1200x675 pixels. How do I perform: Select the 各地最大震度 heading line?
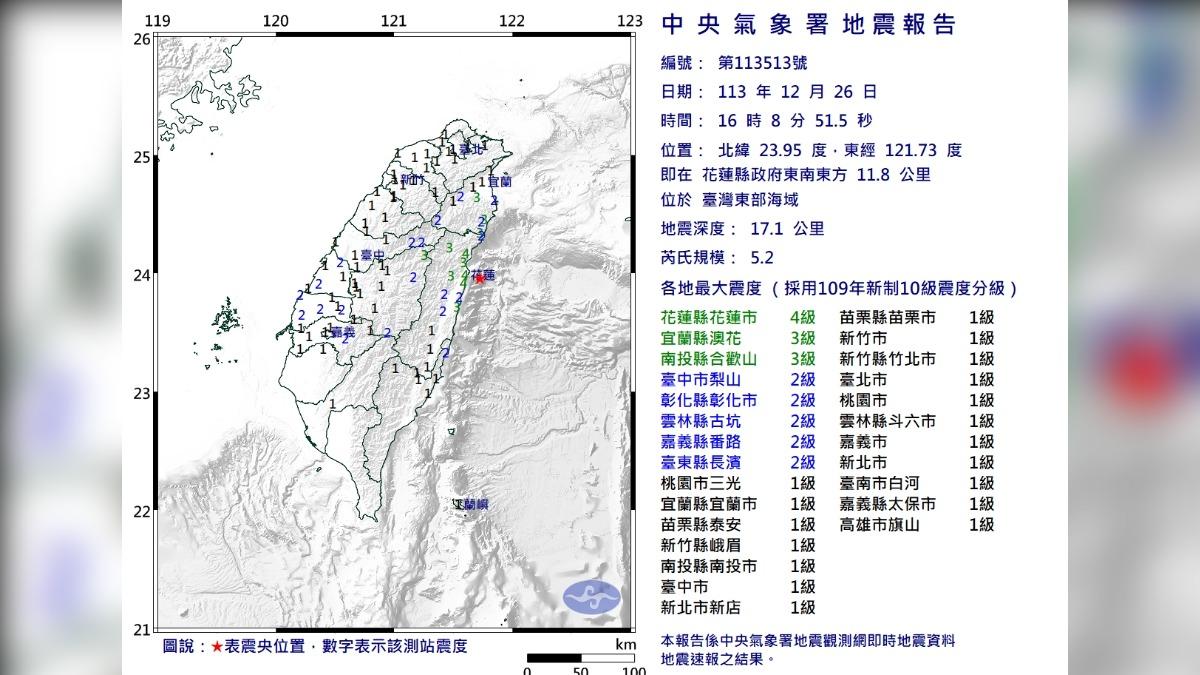[x=840, y=289]
